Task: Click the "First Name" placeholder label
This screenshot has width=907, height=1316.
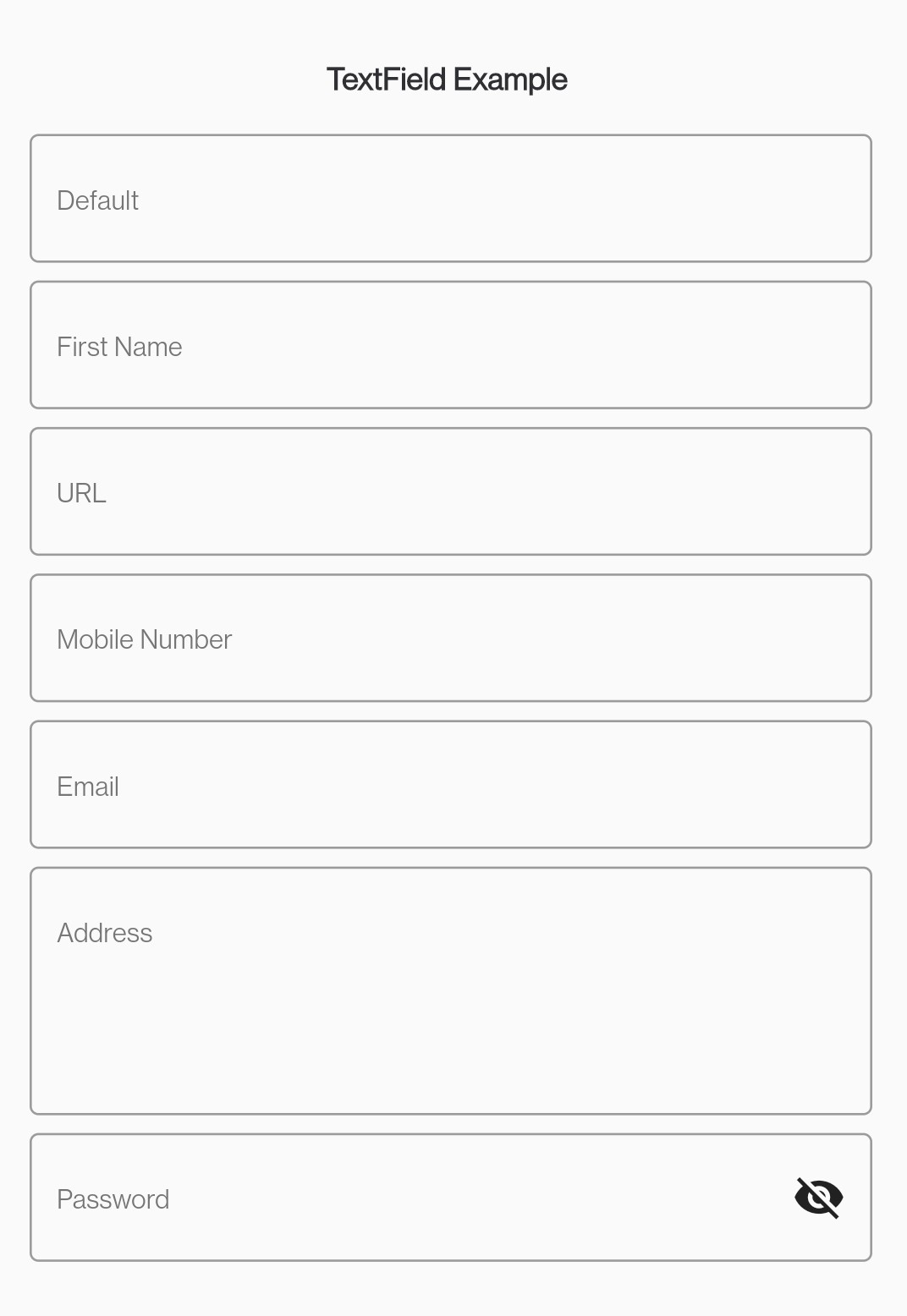Action: pos(119,347)
